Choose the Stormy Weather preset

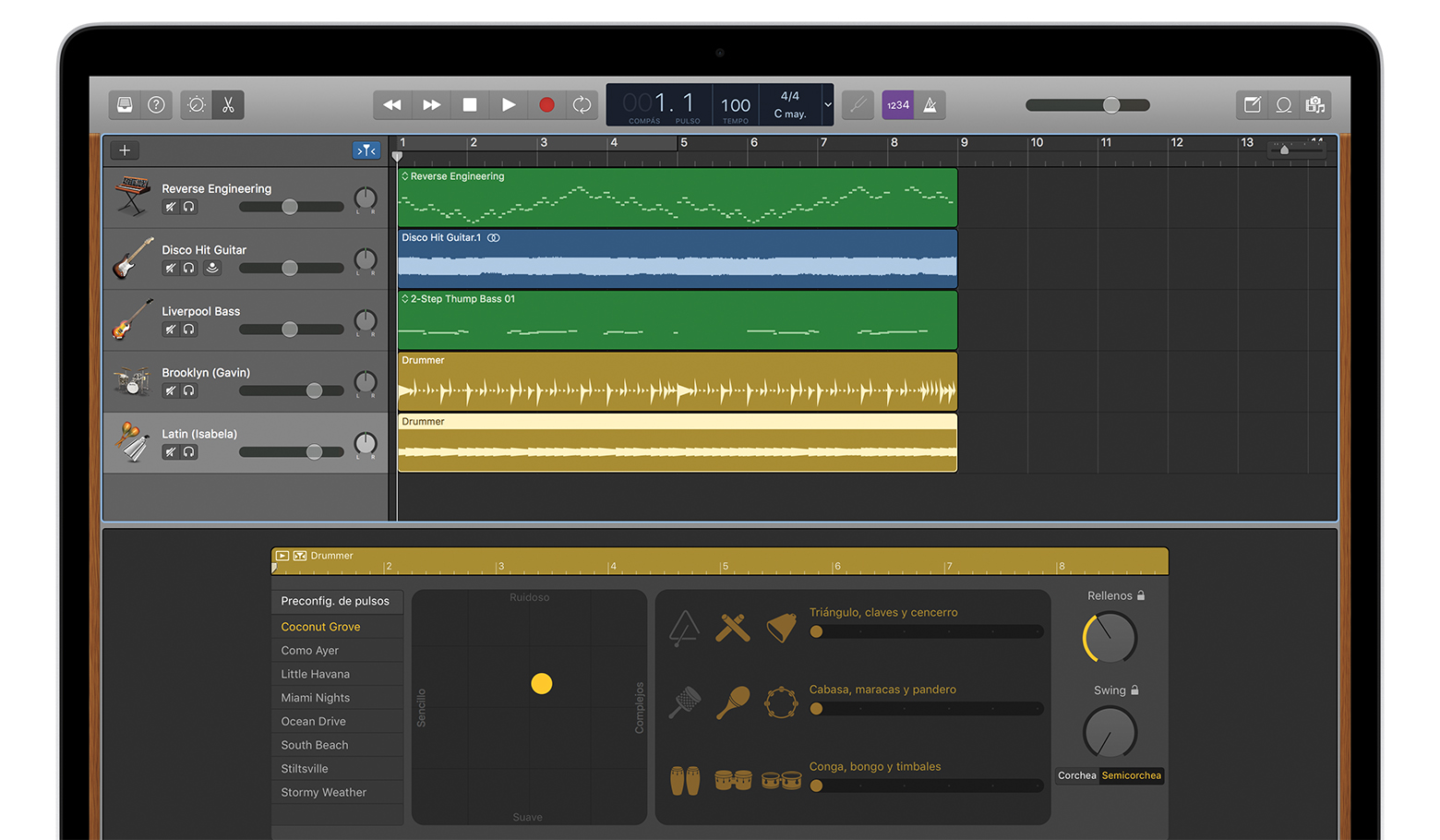point(323,793)
